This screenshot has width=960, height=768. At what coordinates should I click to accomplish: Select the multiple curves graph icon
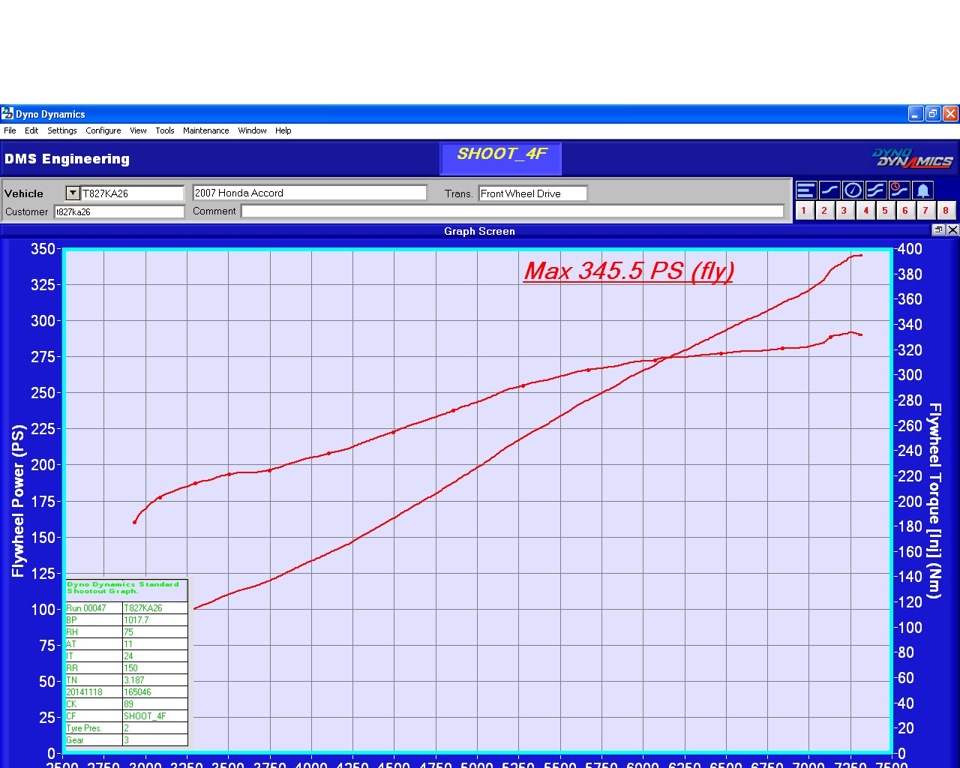coord(874,190)
